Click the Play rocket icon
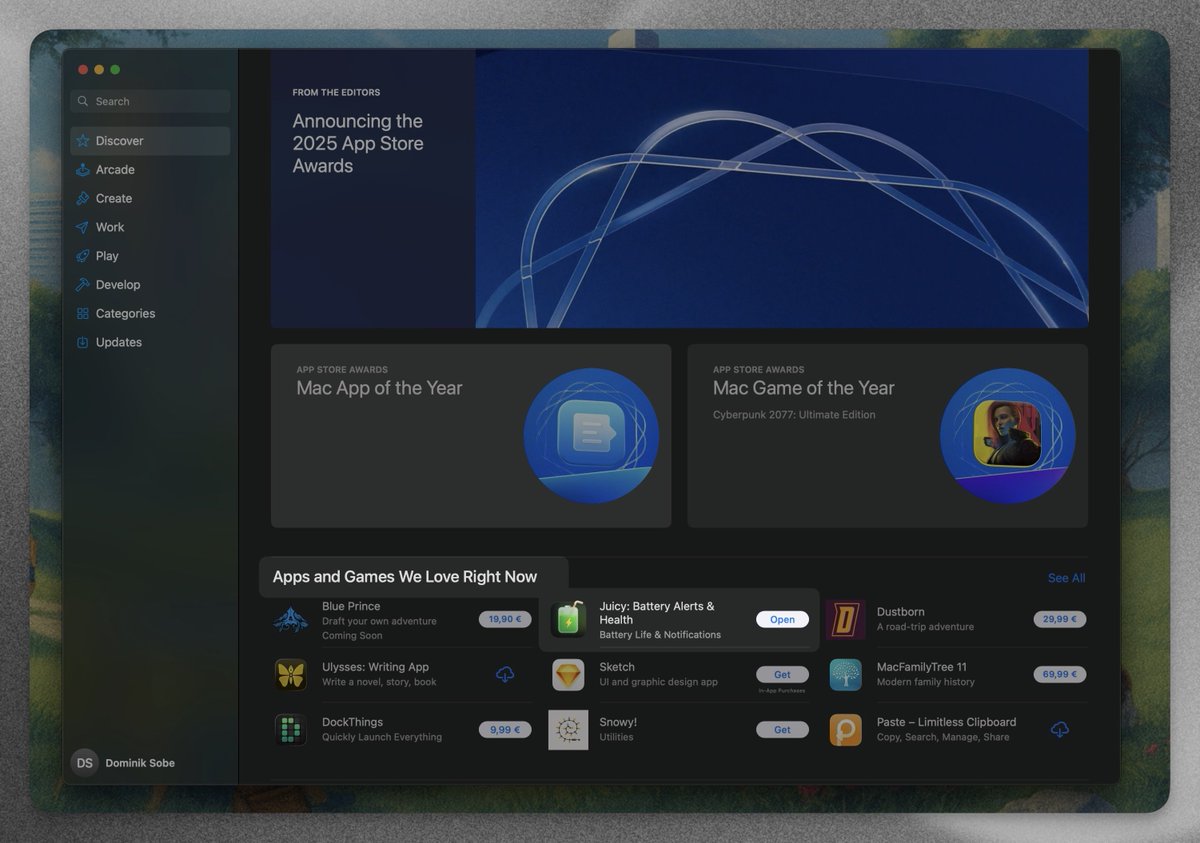This screenshot has height=843, width=1200. (x=83, y=256)
